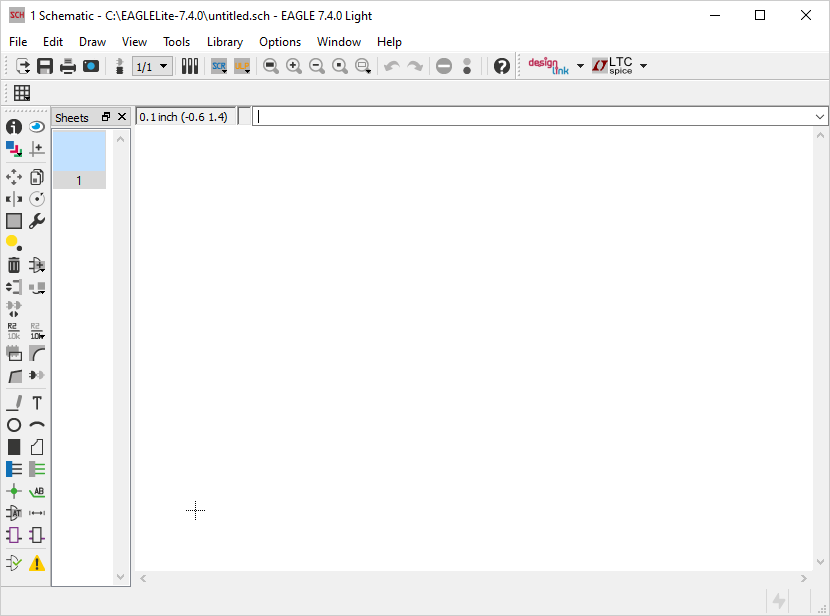Select the Circle drawing tool
The image size is (830, 616).
coord(14,425)
